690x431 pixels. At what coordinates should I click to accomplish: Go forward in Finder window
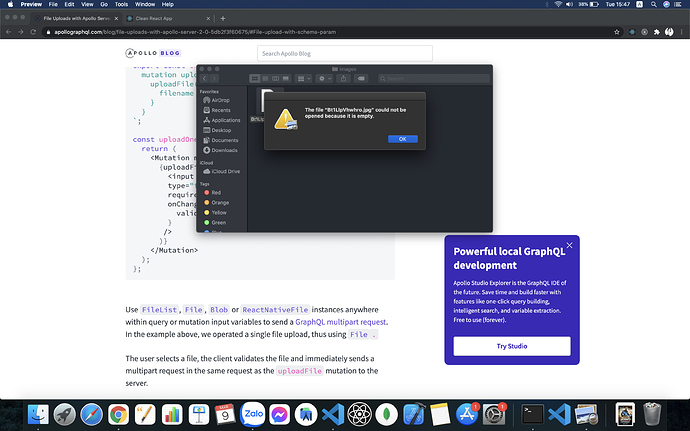click(x=214, y=78)
